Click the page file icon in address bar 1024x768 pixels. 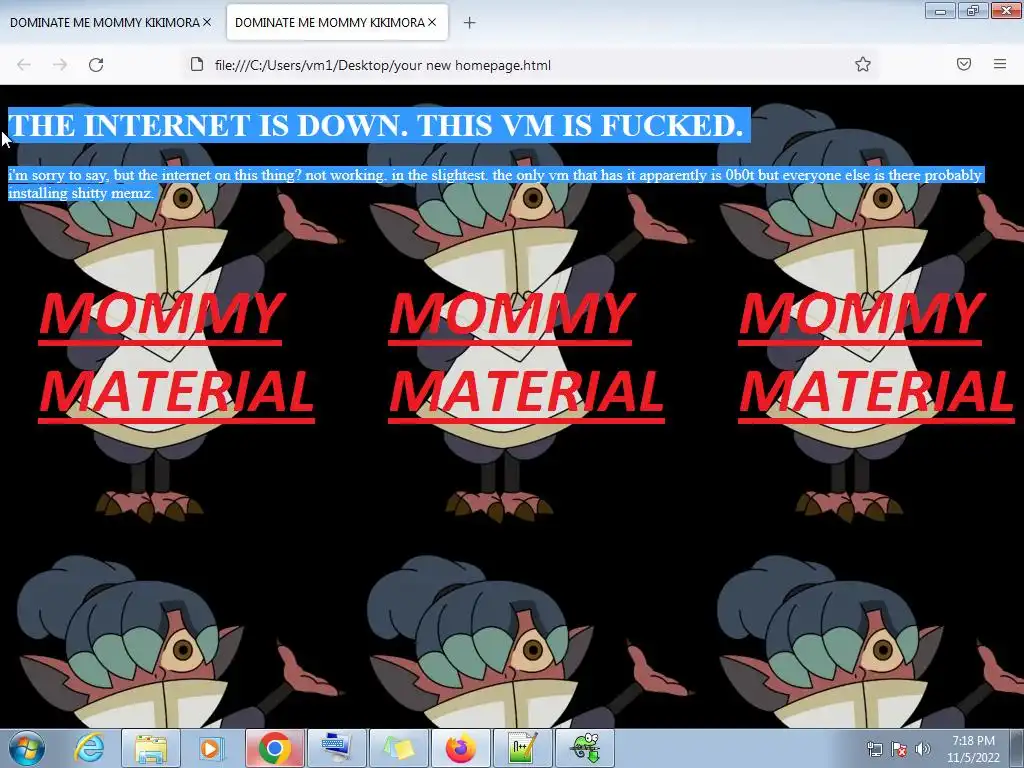tap(197, 64)
